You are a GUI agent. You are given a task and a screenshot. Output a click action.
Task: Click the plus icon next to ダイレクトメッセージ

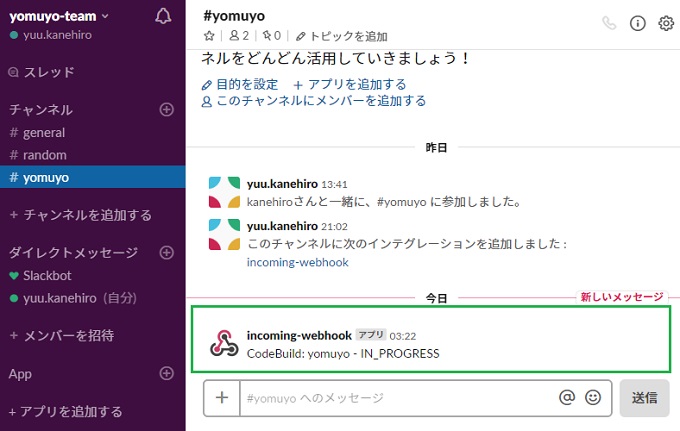point(167,252)
